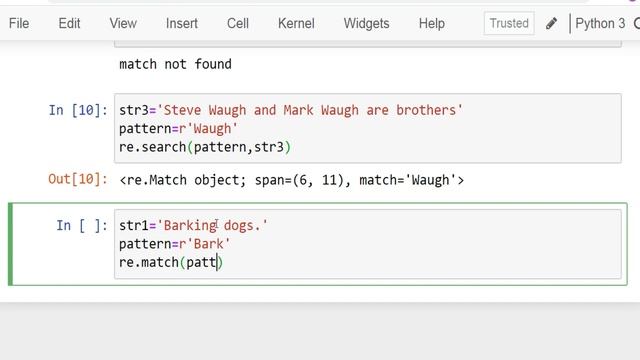This screenshot has height=360, width=640.
Task: Click the In [10] cell prompt
Action: tap(78, 110)
